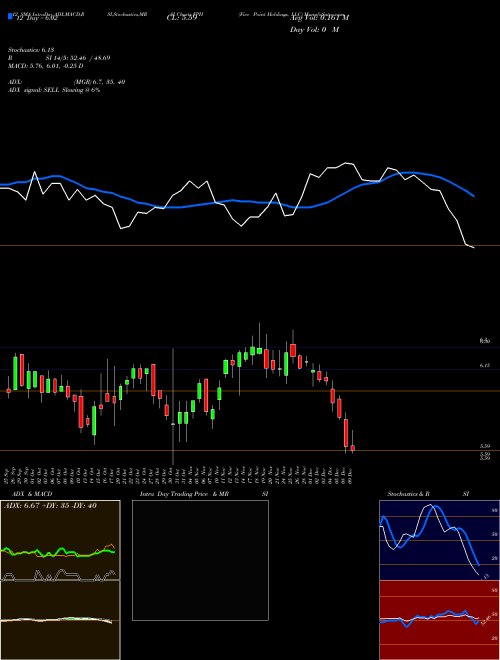Viewport: 500px width, 660px height.
Task: Click the '6.15' price axis label
Action: coord(484,366)
